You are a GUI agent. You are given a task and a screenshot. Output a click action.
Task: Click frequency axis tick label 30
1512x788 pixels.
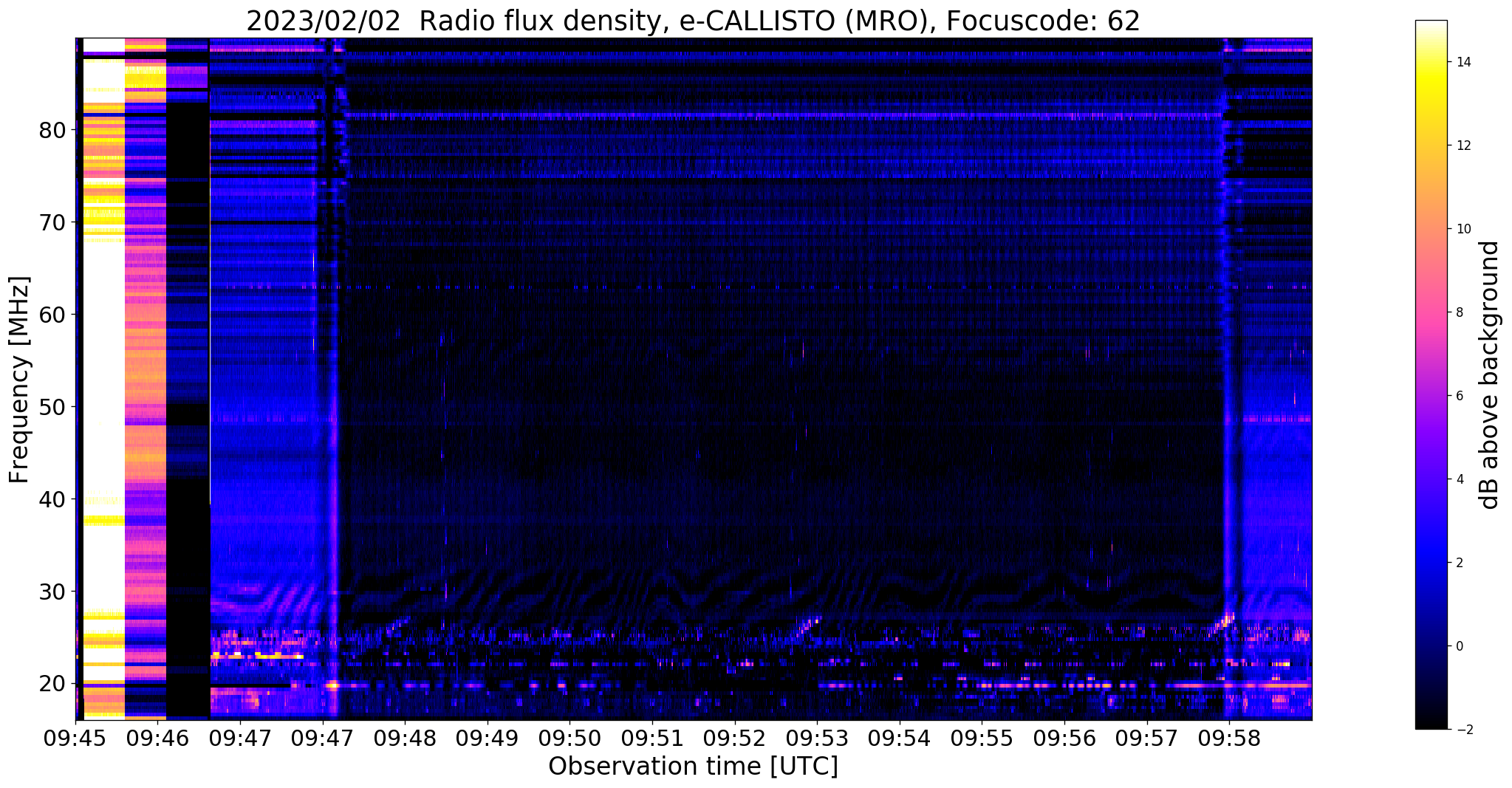coord(52,592)
